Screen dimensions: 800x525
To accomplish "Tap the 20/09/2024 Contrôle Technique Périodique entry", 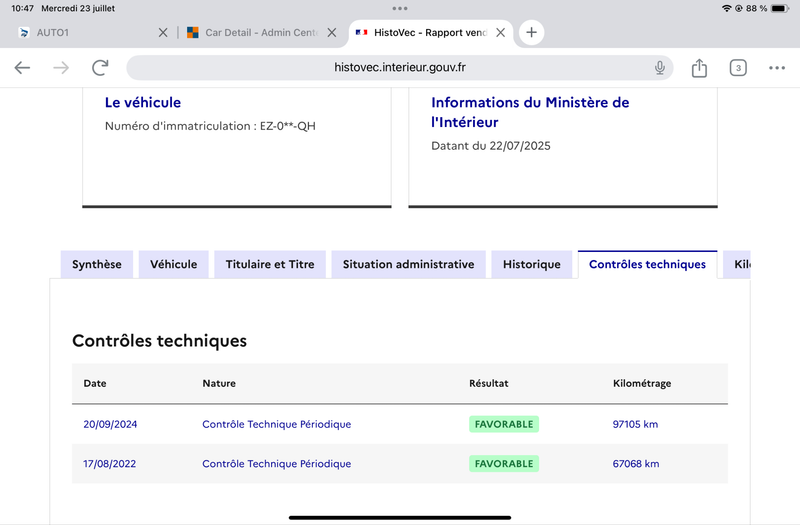I will click(x=277, y=424).
